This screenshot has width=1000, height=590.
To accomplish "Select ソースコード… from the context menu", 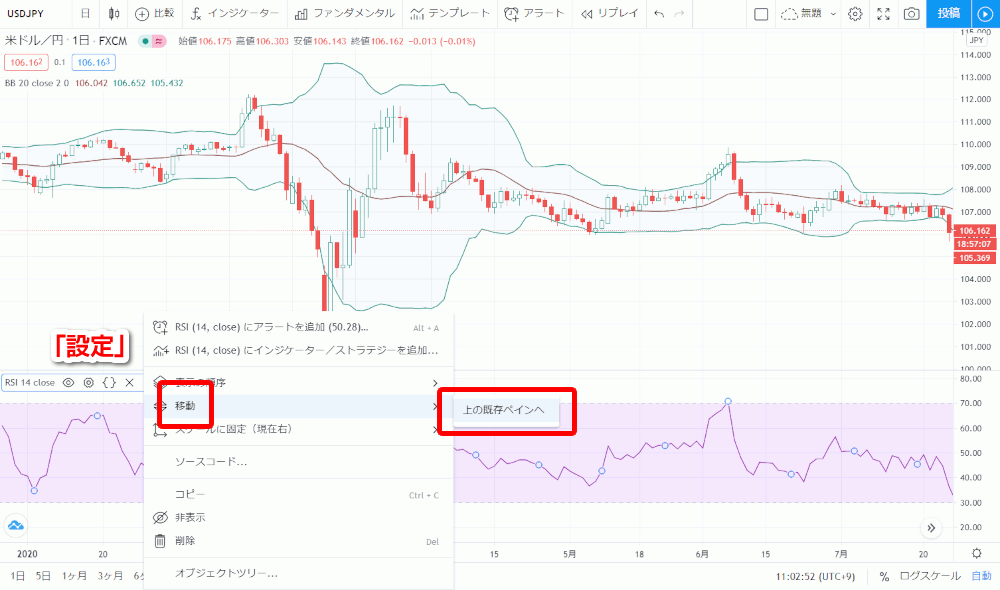I will [x=298, y=462].
